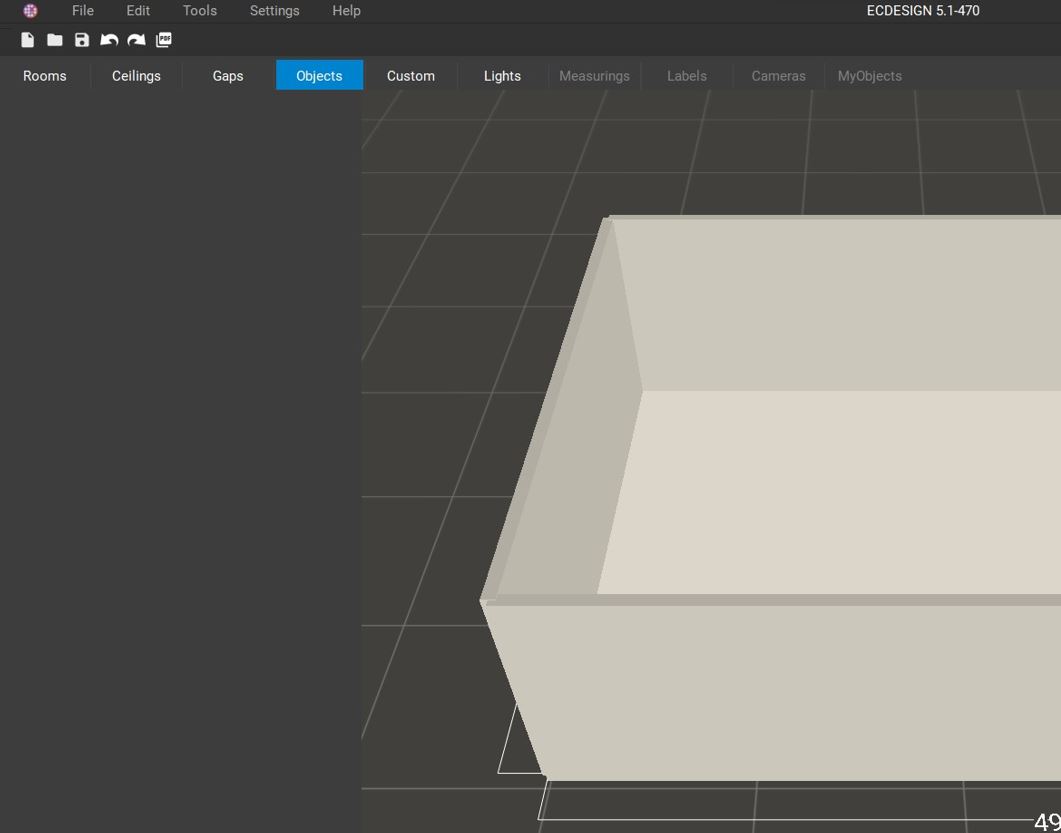Viewport: 1061px width, 833px height.
Task: Open the Lights tab
Action: [x=501, y=75]
